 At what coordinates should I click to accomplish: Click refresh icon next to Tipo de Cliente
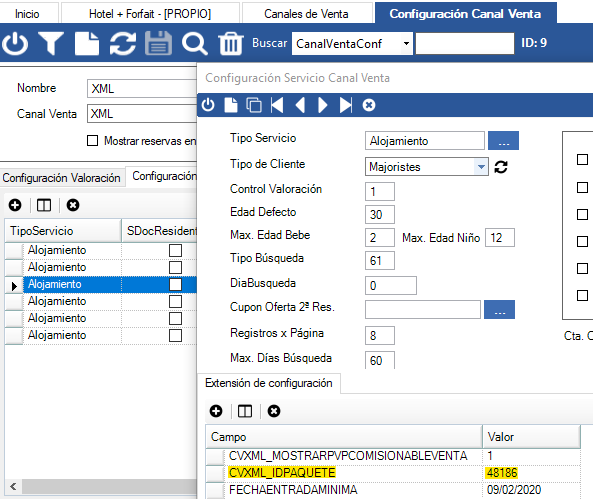(x=501, y=167)
